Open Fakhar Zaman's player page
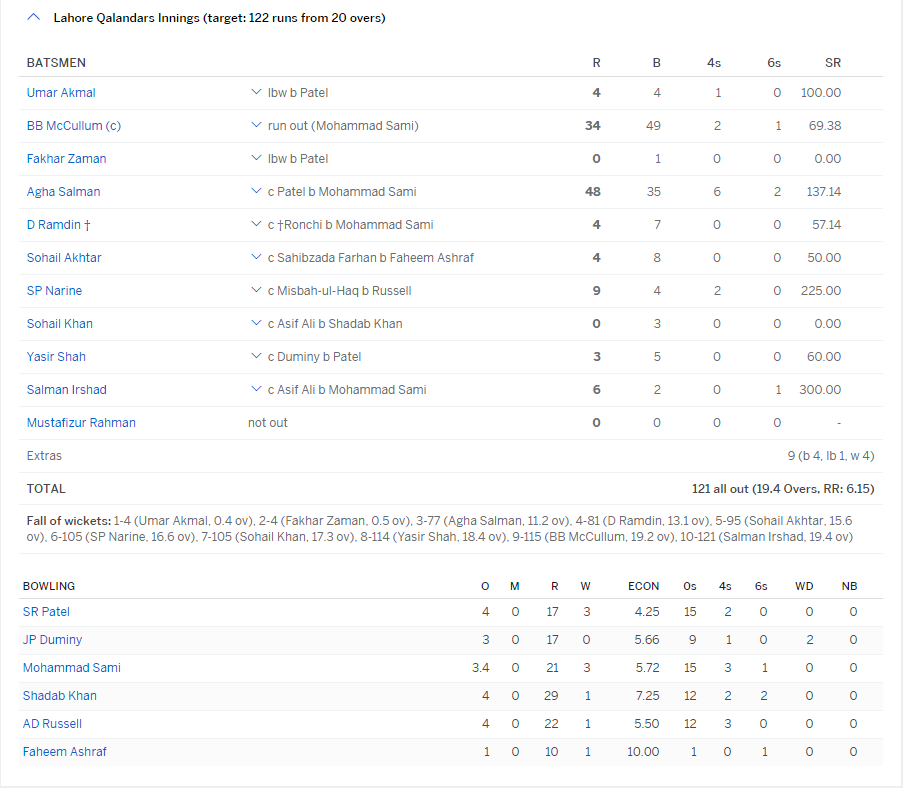The width and height of the screenshot is (903, 788). [x=66, y=158]
